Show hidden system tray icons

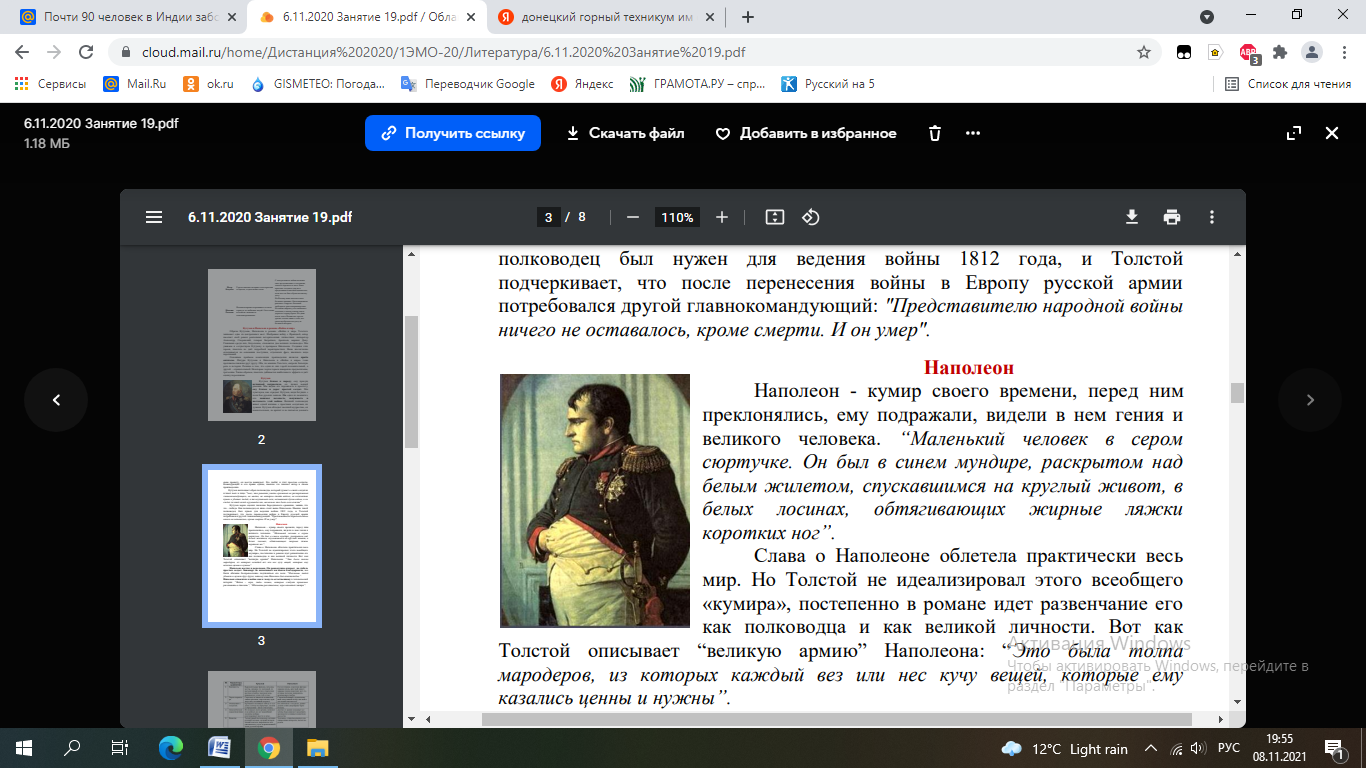[x=1151, y=749]
